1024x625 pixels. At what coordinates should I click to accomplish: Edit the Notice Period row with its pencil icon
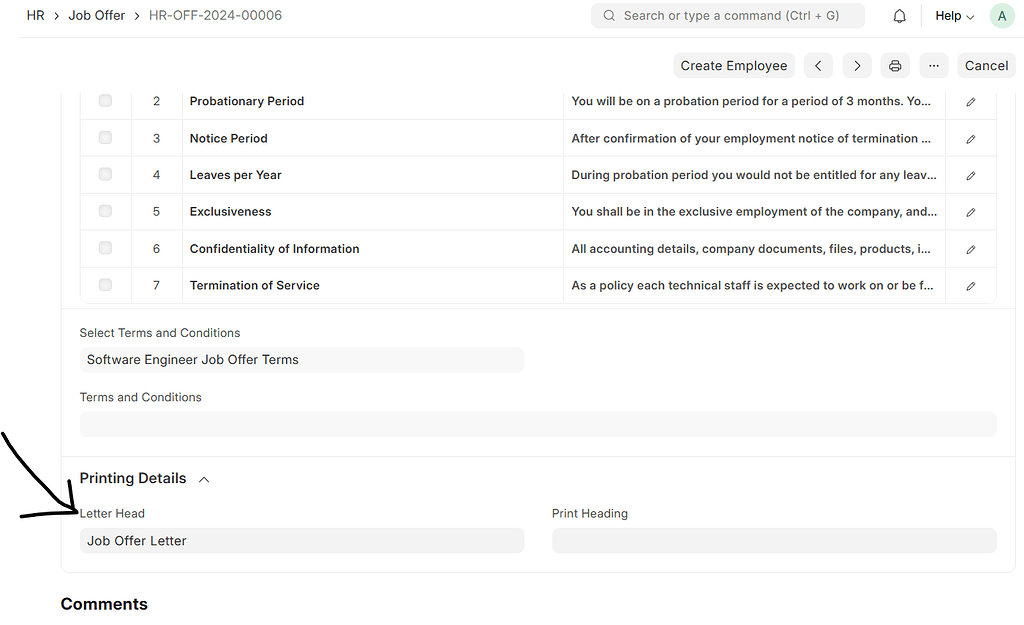click(970, 138)
